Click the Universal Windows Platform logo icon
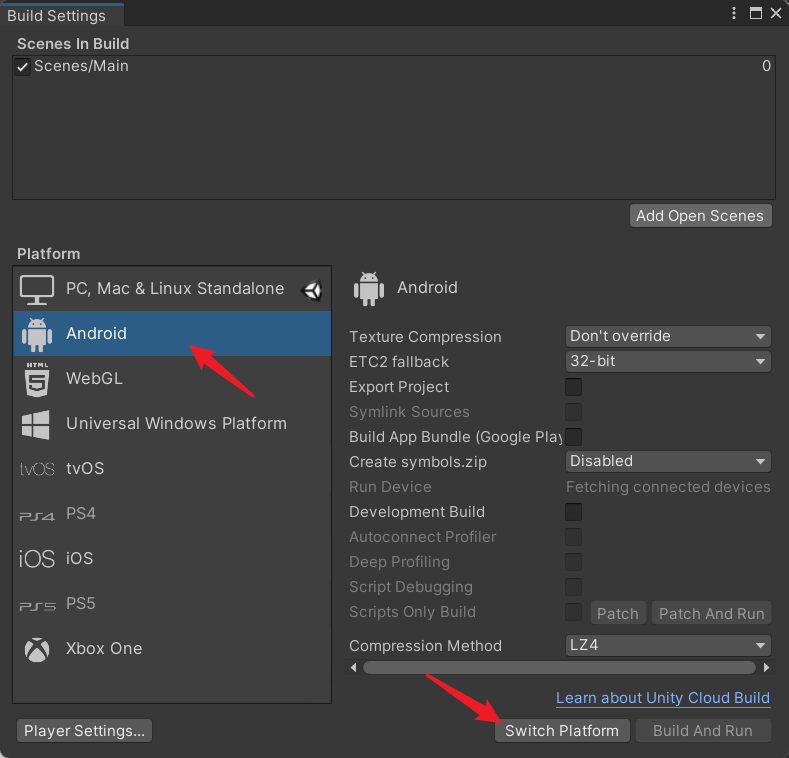Image resolution: width=789 pixels, height=758 pixels. point(36,424)
